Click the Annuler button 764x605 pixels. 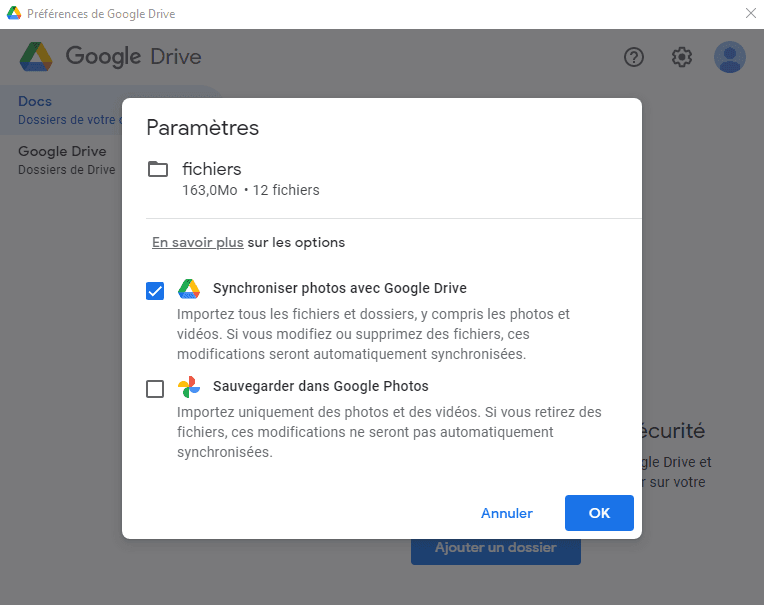pyautogui.click(x=507, y=513)
